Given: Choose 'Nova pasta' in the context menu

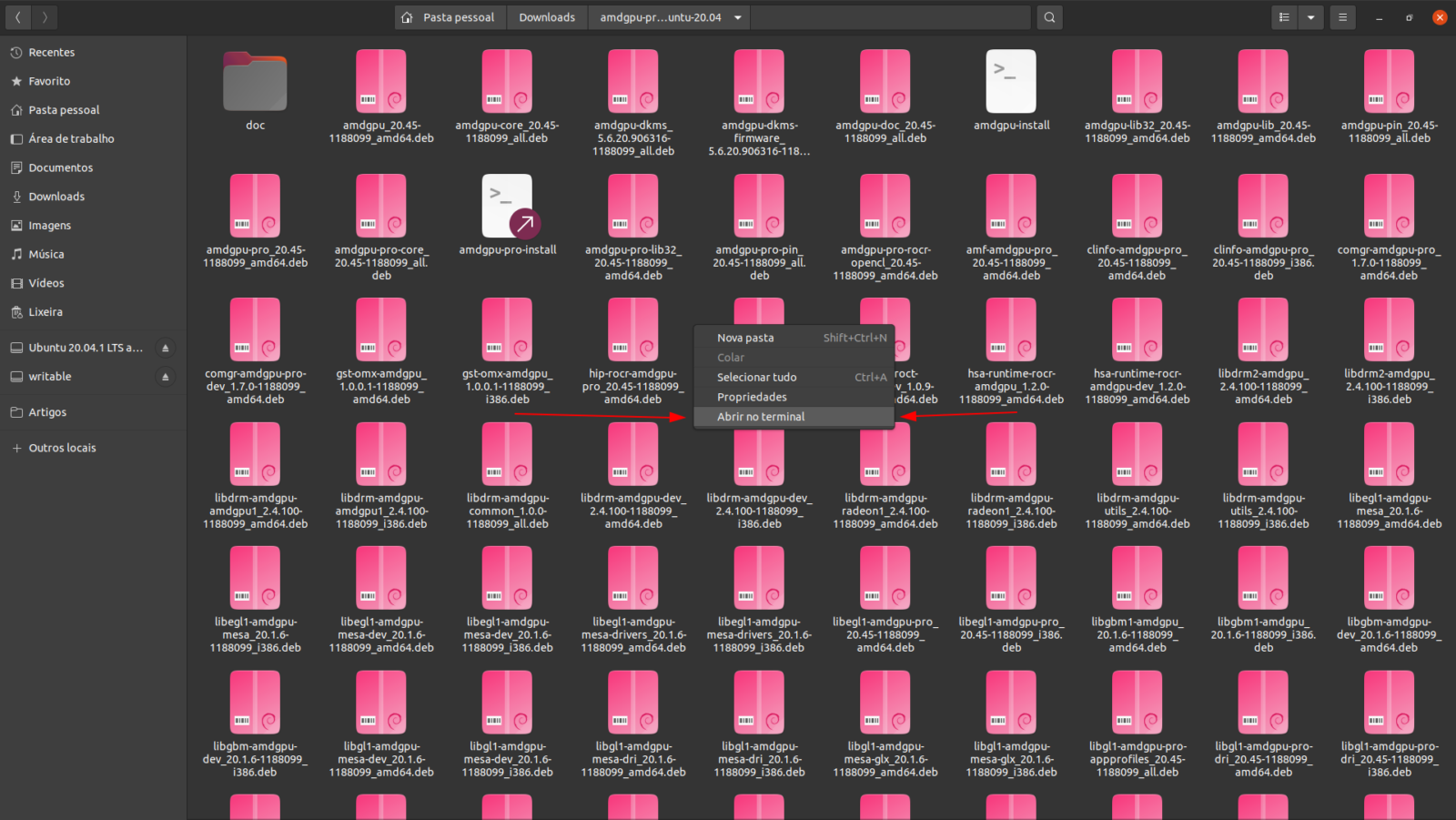Looking at the screenshot, I should click(x=745, y=338).
